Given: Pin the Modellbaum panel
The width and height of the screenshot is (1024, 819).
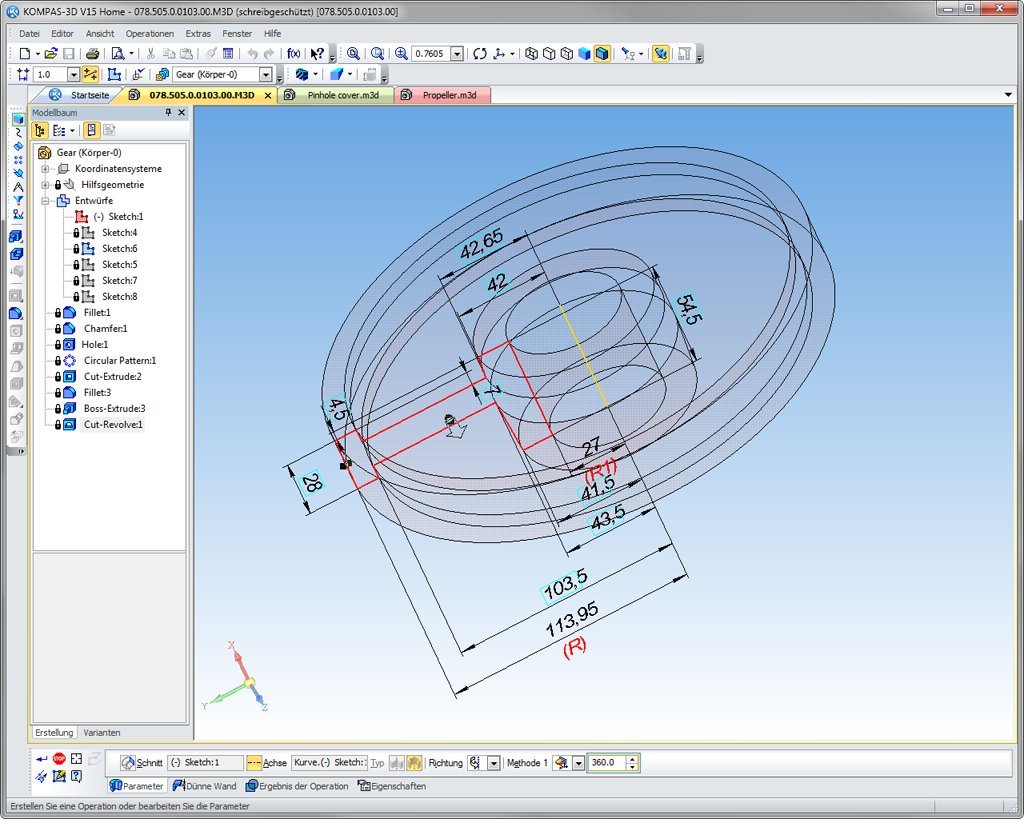Looking at the screenshot, I should tap(168, 112).
